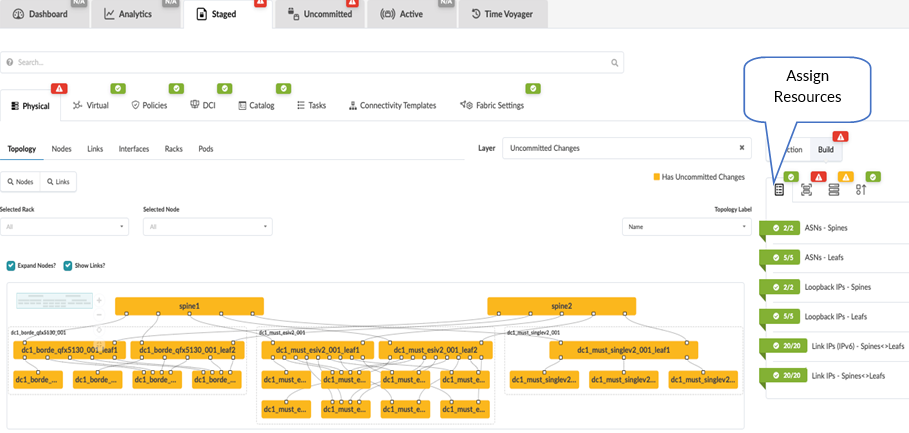Switch to the Pods view tab
Image resolution: width=909 pixels, height=433 pixels.
tap(206, 149)
